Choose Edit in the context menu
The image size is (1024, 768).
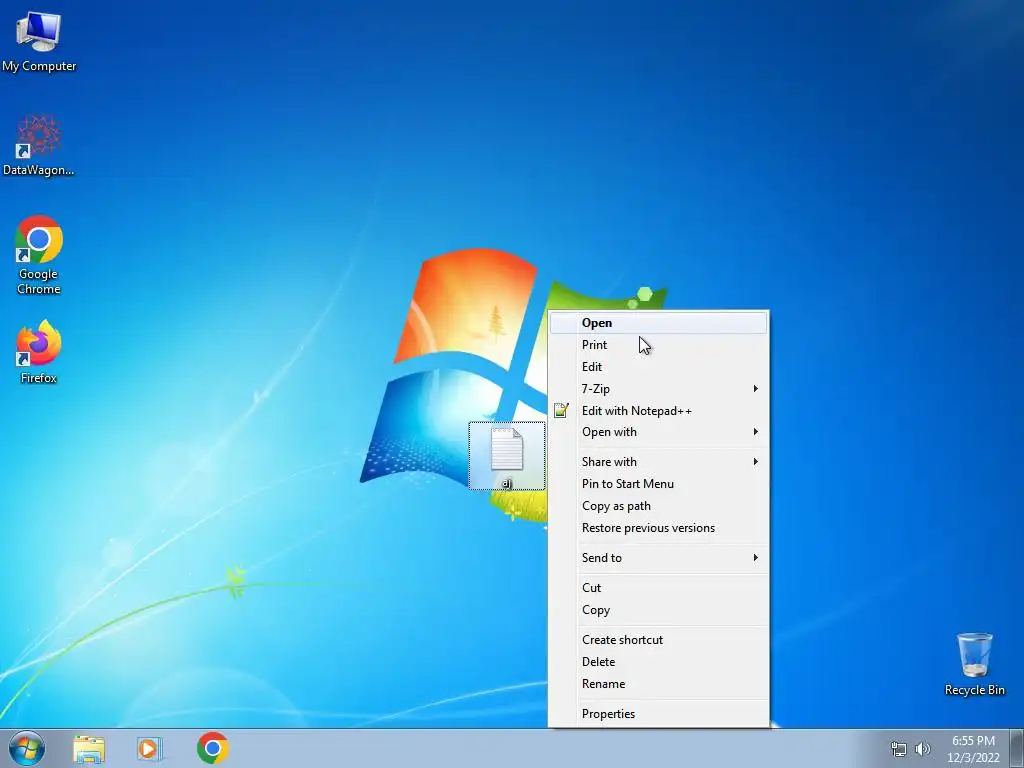[x=658, y=367]
